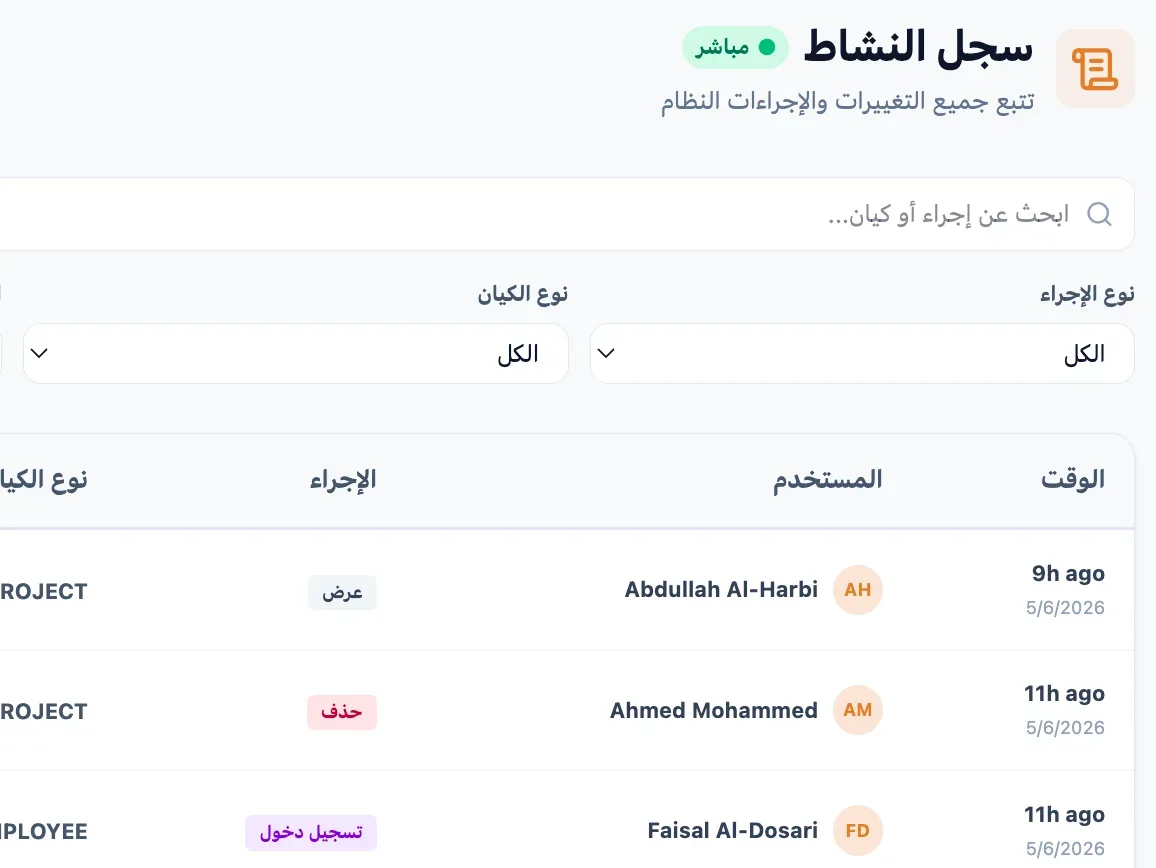Open the نوع الكيان entity type dropdown

tap(296, 353)
